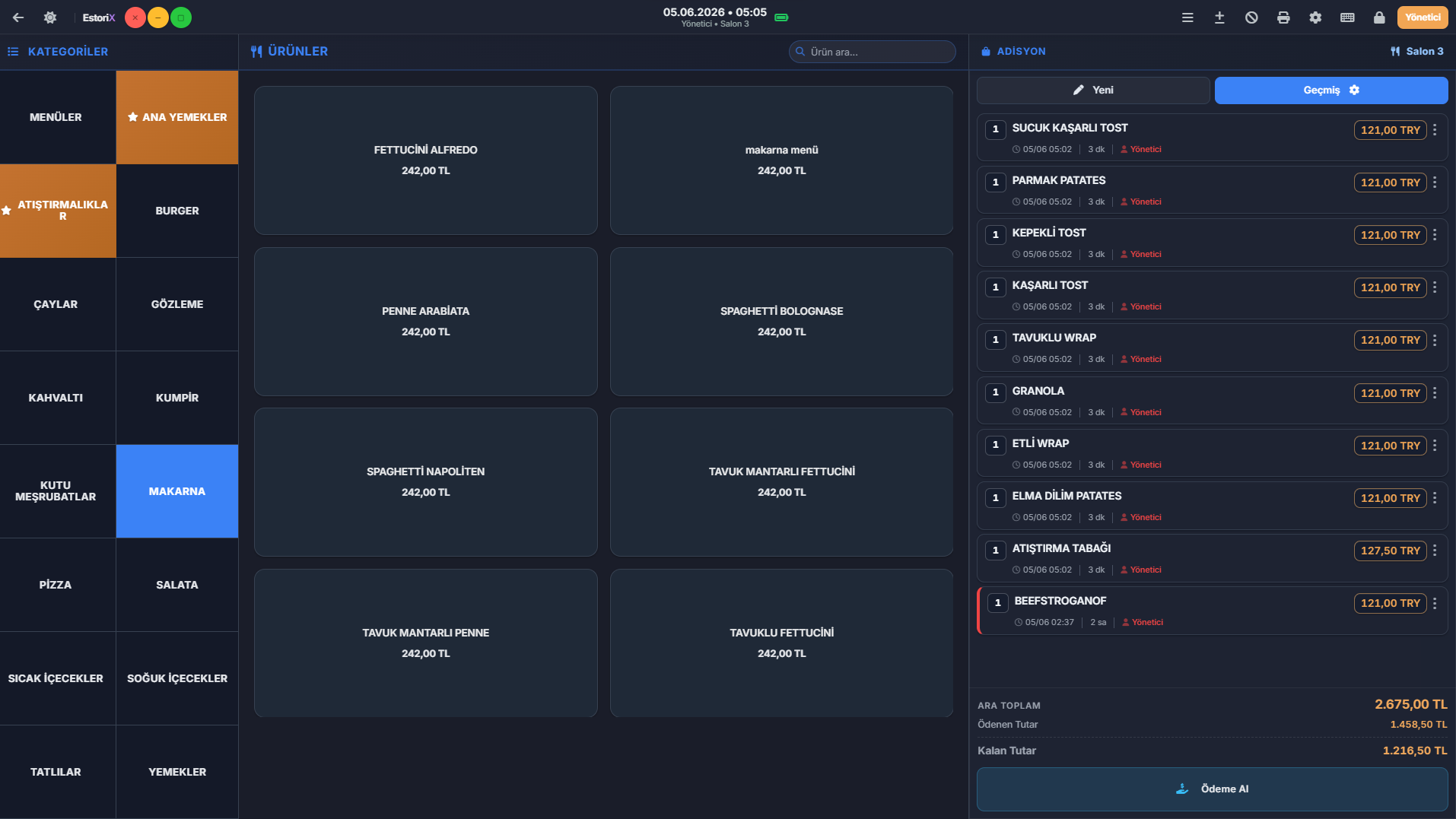Open options menu for KEPEKLİ TOST

click(1435, 235)
